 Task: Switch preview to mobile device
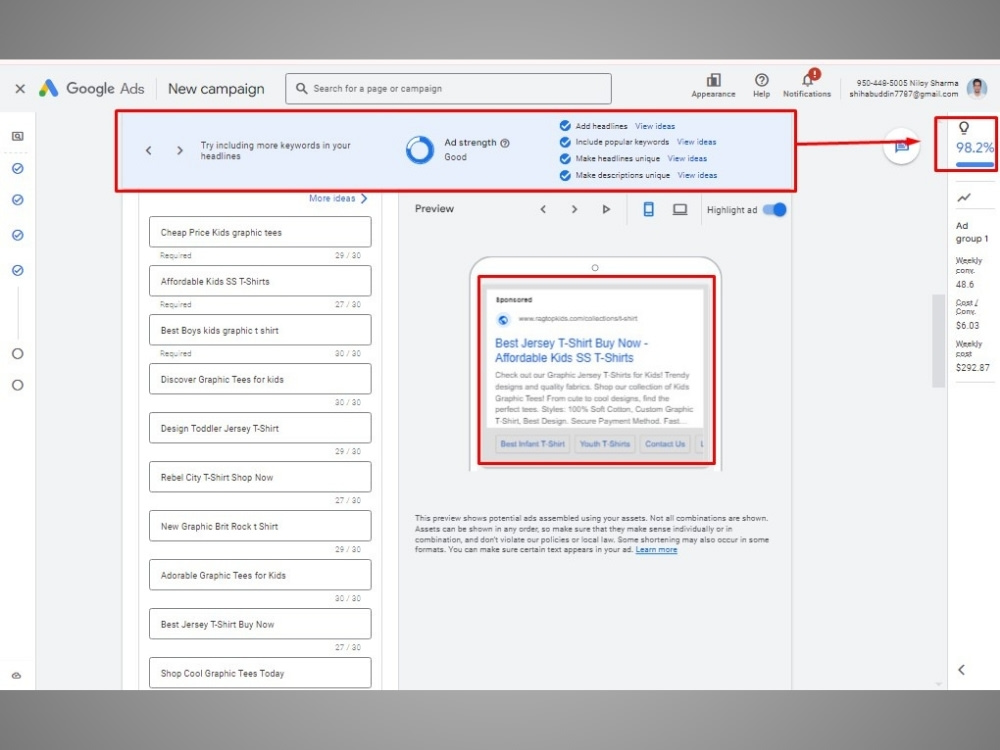(648, 209)
